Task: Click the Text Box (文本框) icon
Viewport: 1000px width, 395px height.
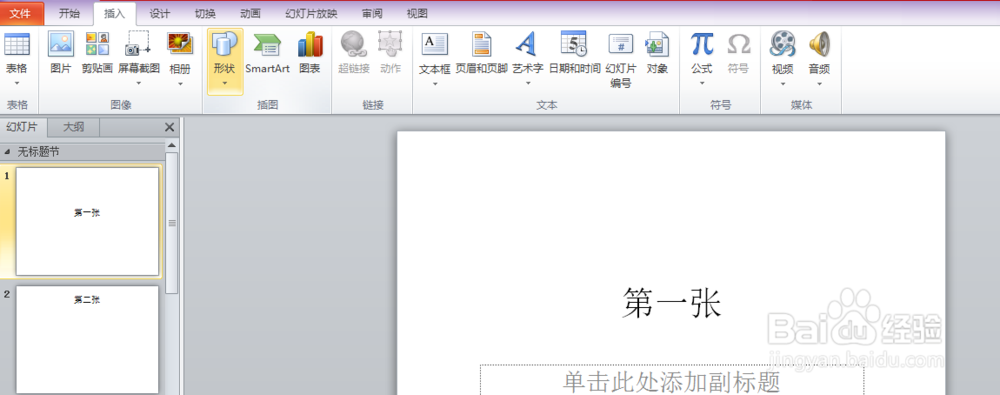Action: point(435,44)
